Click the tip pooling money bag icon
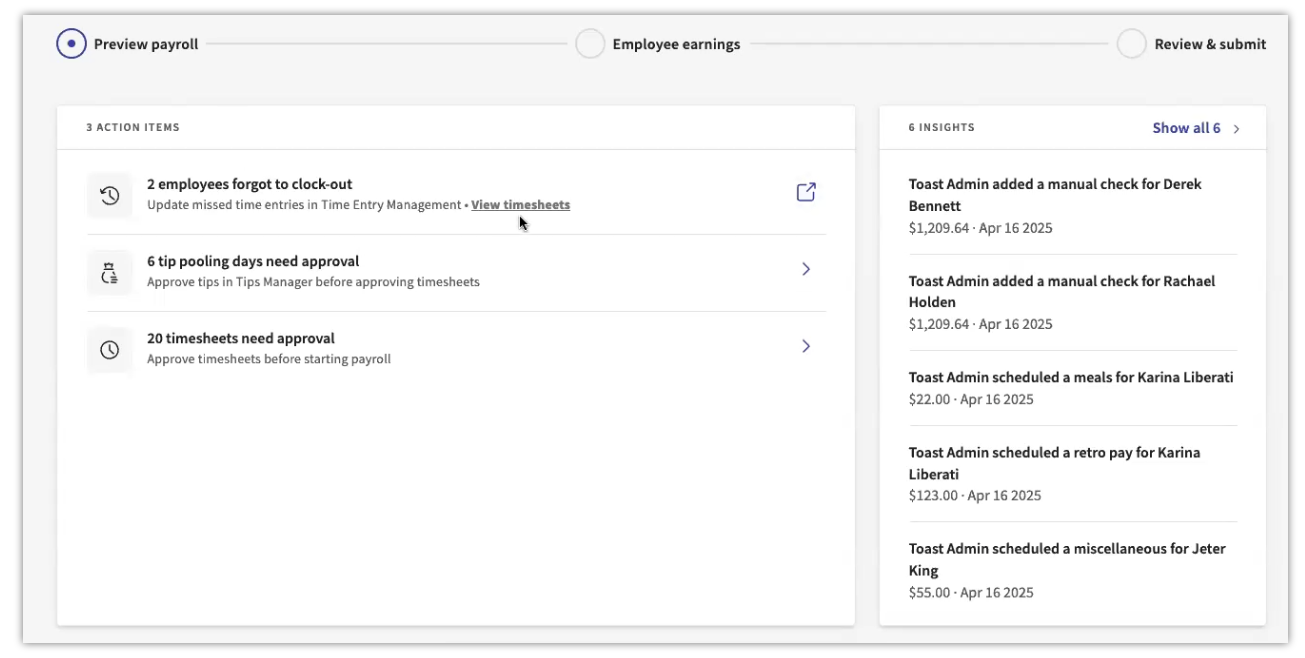1305x658 pixels. [x=110, y=273]
